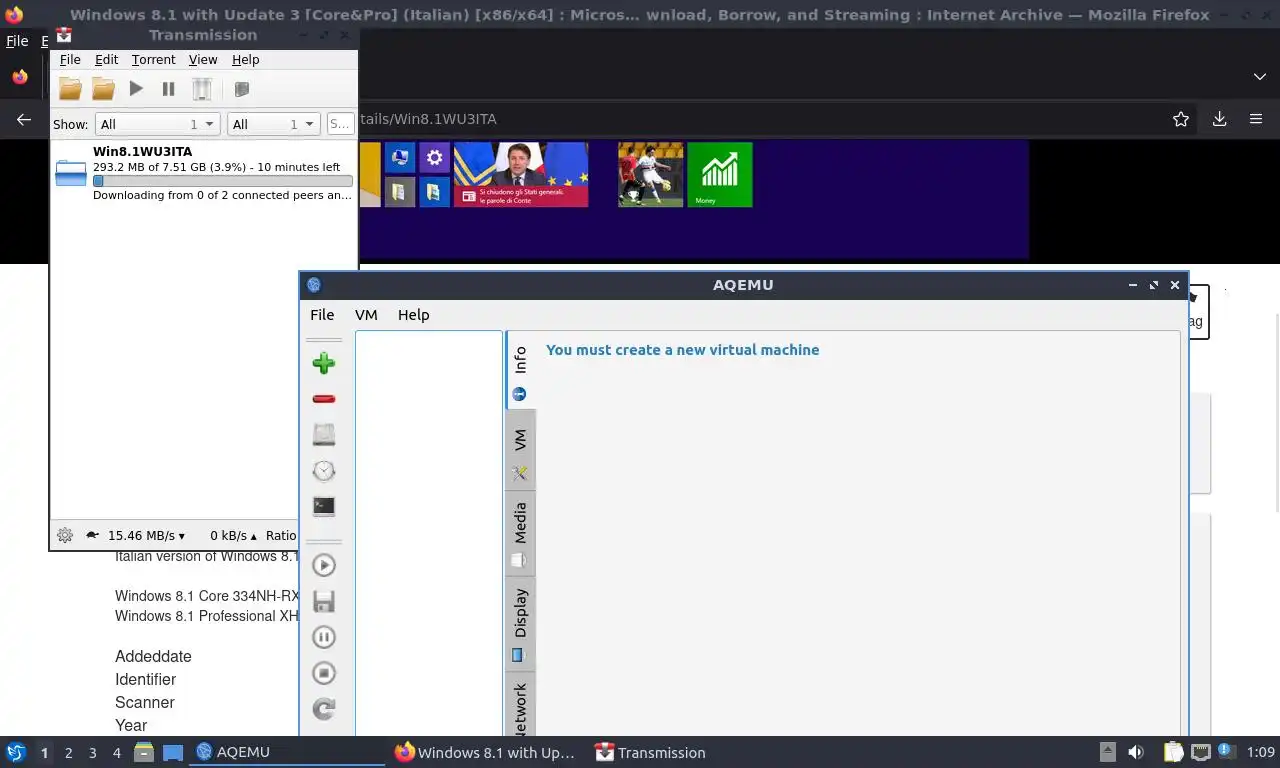This screenshot has height=768, width=1280.
Task: Switch to workspace 3
Action: (92, 752)
